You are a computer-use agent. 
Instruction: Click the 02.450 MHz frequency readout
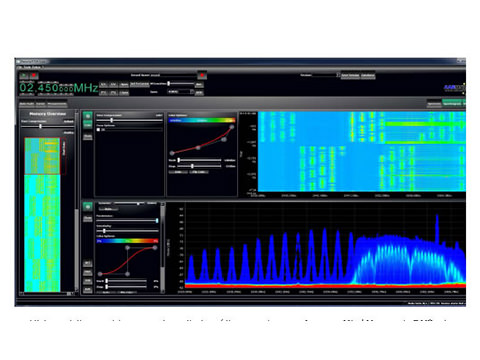[x=59, y=88]
